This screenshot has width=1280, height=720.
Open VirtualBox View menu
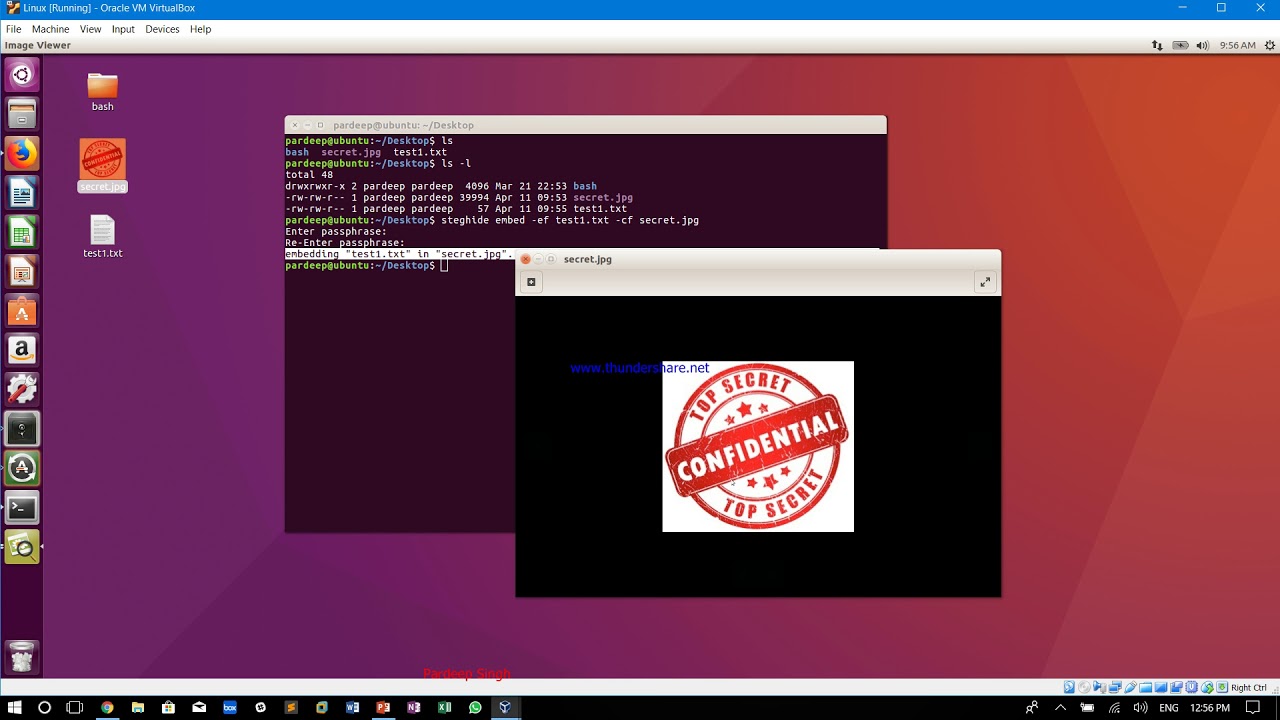tap(90, 29)
